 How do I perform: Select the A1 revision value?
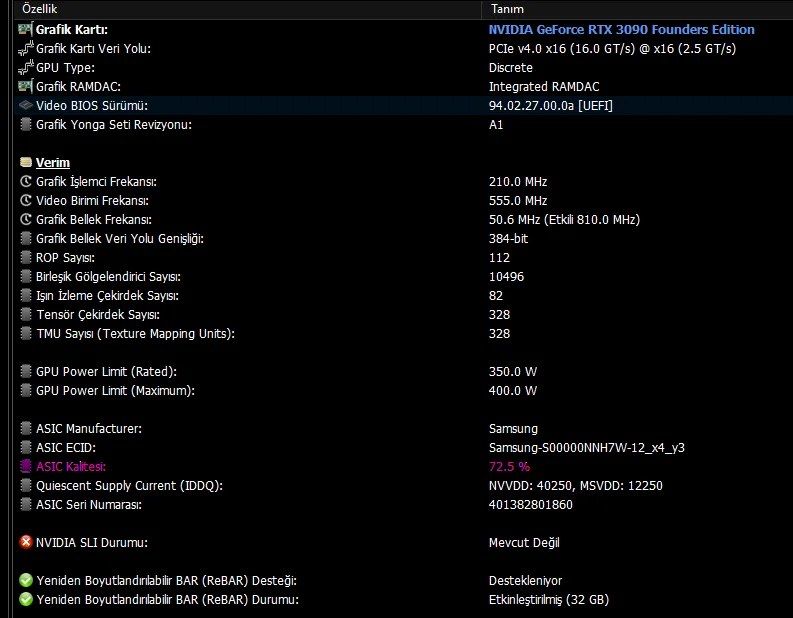tap(496, 125)
